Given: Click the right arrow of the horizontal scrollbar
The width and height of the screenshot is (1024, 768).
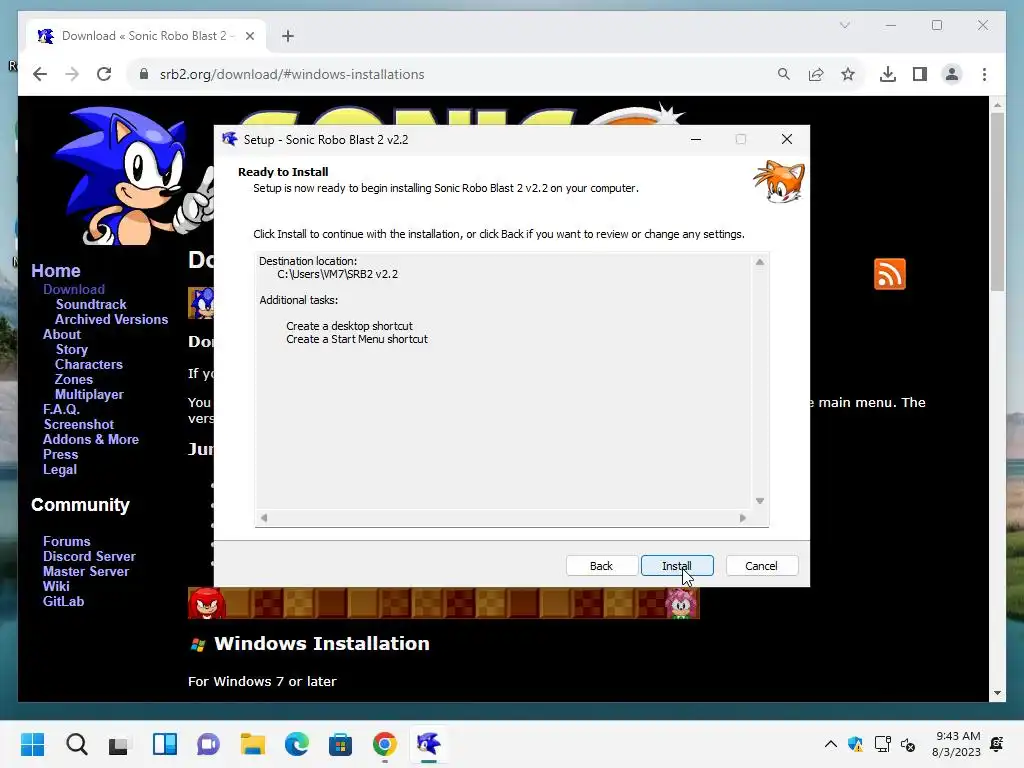Looking at the screenshot, I should 743,518.
